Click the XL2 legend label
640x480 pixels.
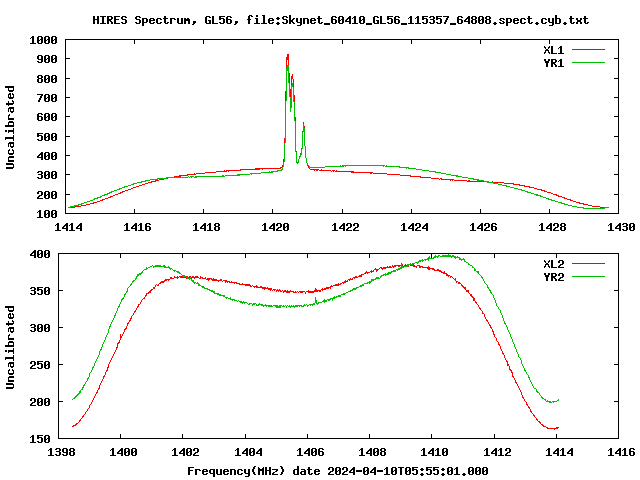(553, 264)
